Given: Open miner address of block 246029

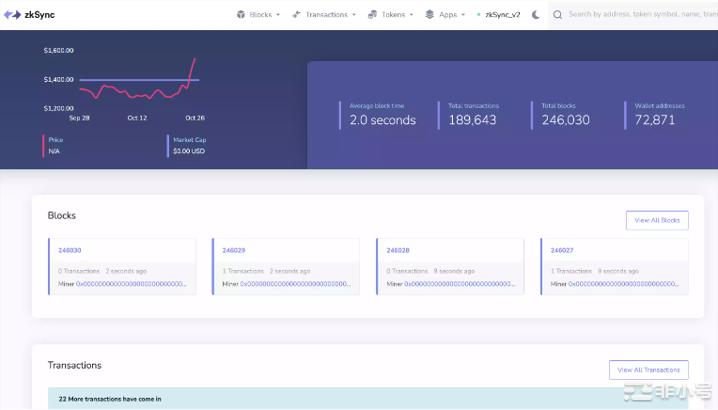Looking at the screenshot, I should [295, 284].
